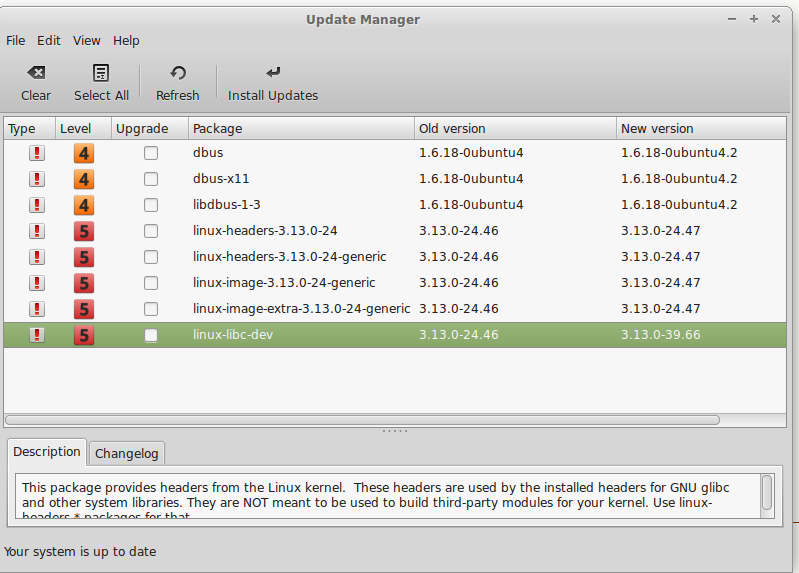This screenshot has height=573, width=799.
Task: Toggle the upgrade checkbox for linux-libc-dev
Action: [x=151, y=335]
